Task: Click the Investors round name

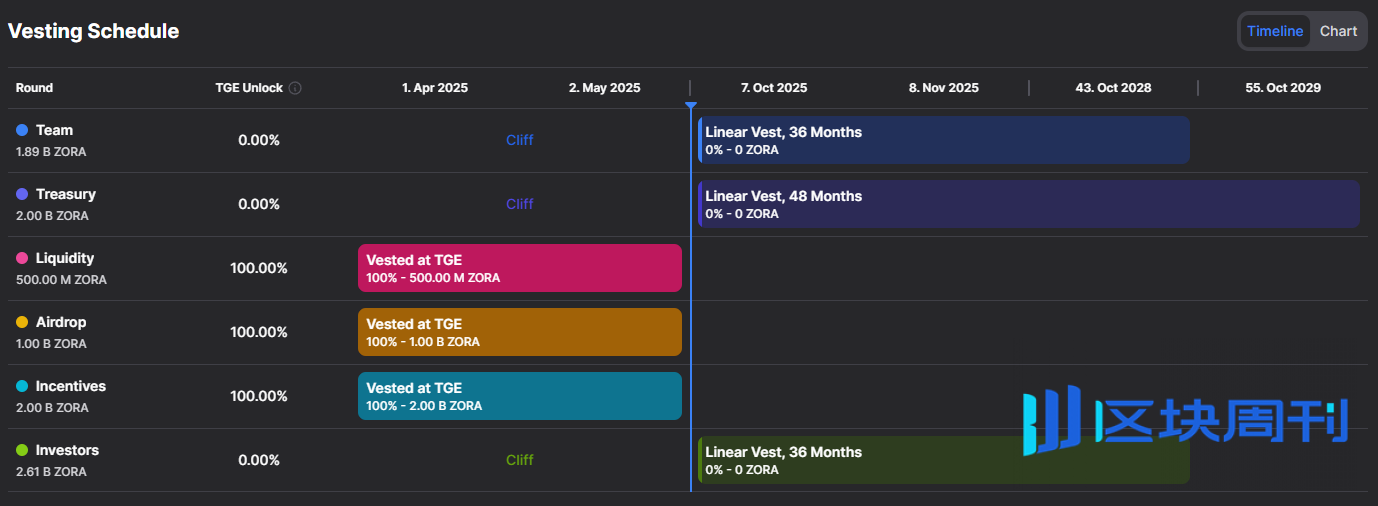Action: (67, 450)
